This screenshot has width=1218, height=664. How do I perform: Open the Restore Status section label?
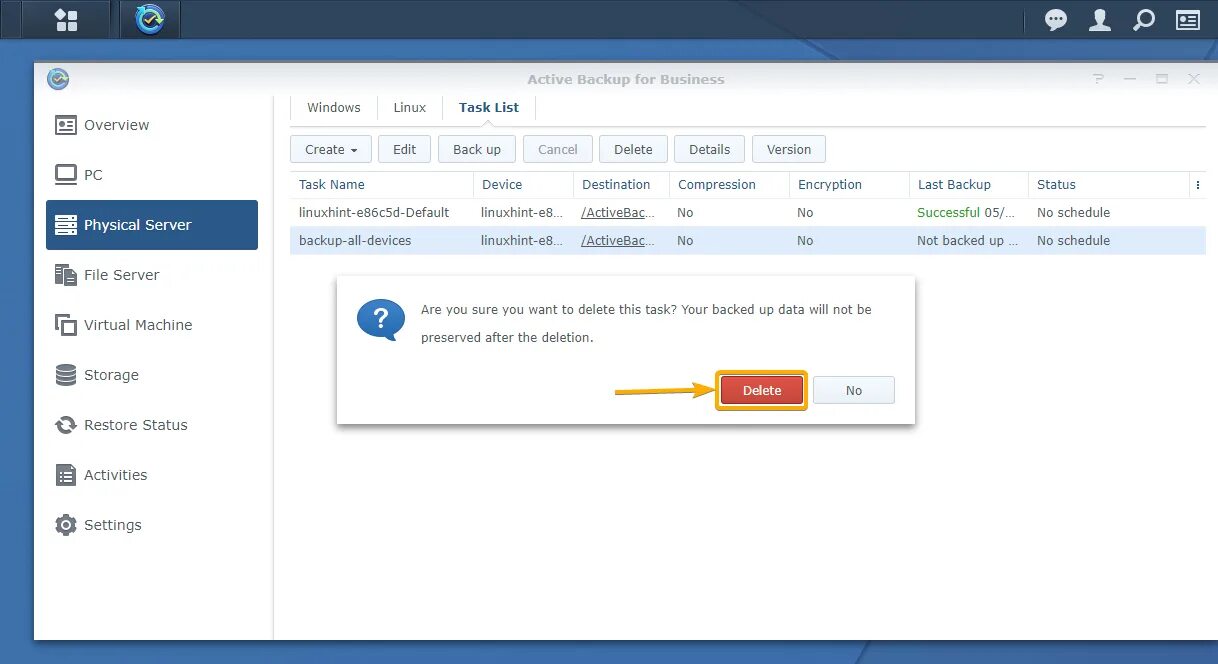[x=136, y=425]
